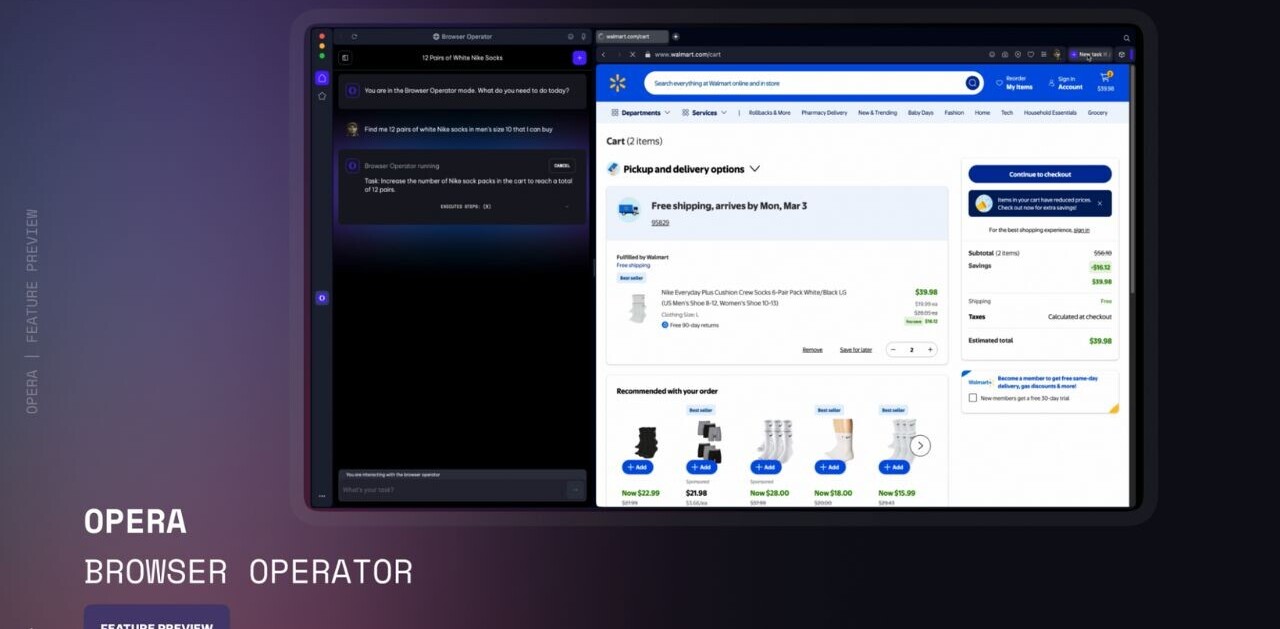This screenshot has width=1280, height=629.
Task: Decrease sock quantity with the minus stepper
Action: [x=893, y=350]
